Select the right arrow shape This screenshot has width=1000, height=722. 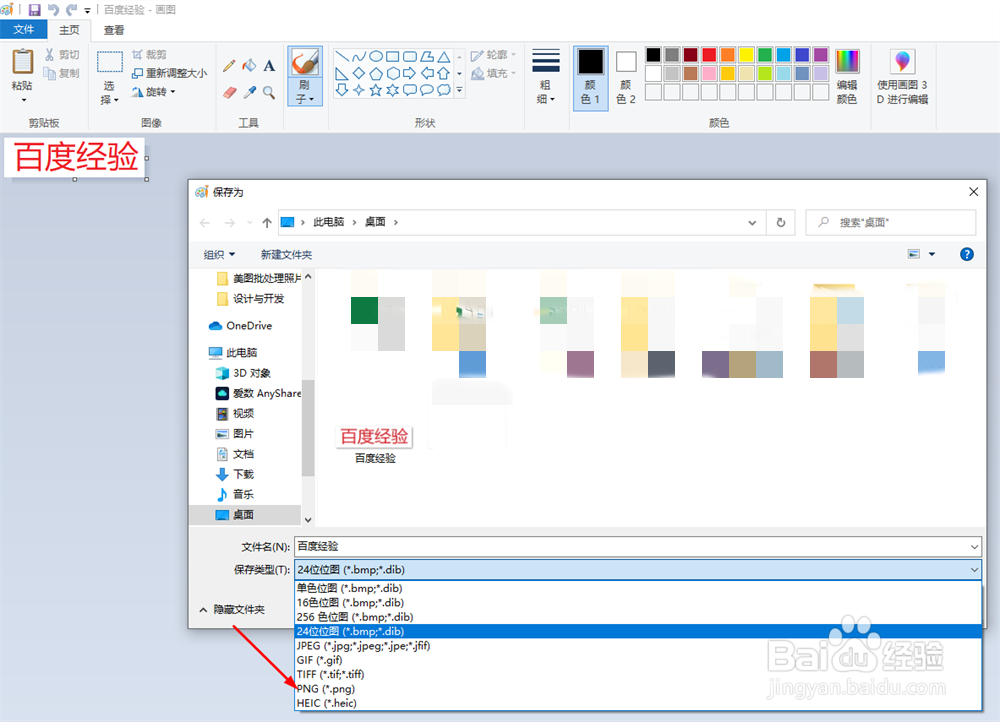click(x=409, y=73)
